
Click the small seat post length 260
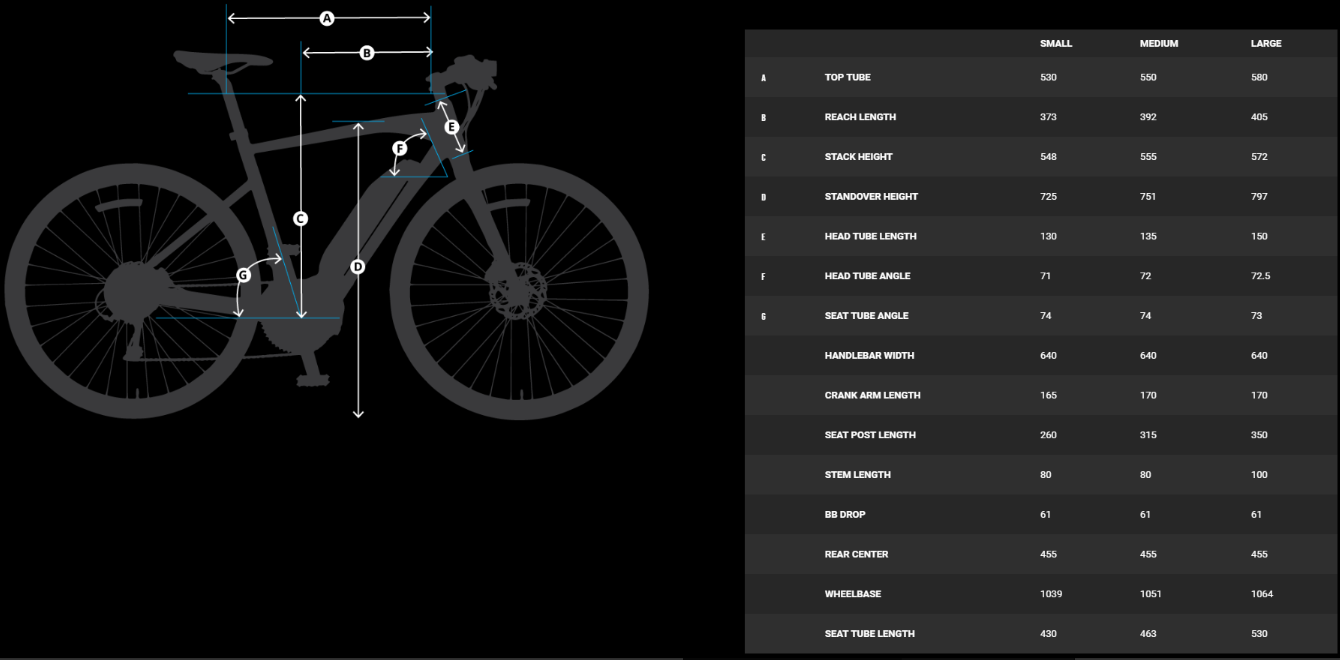pyautogui.click(x=1048, y=435)
